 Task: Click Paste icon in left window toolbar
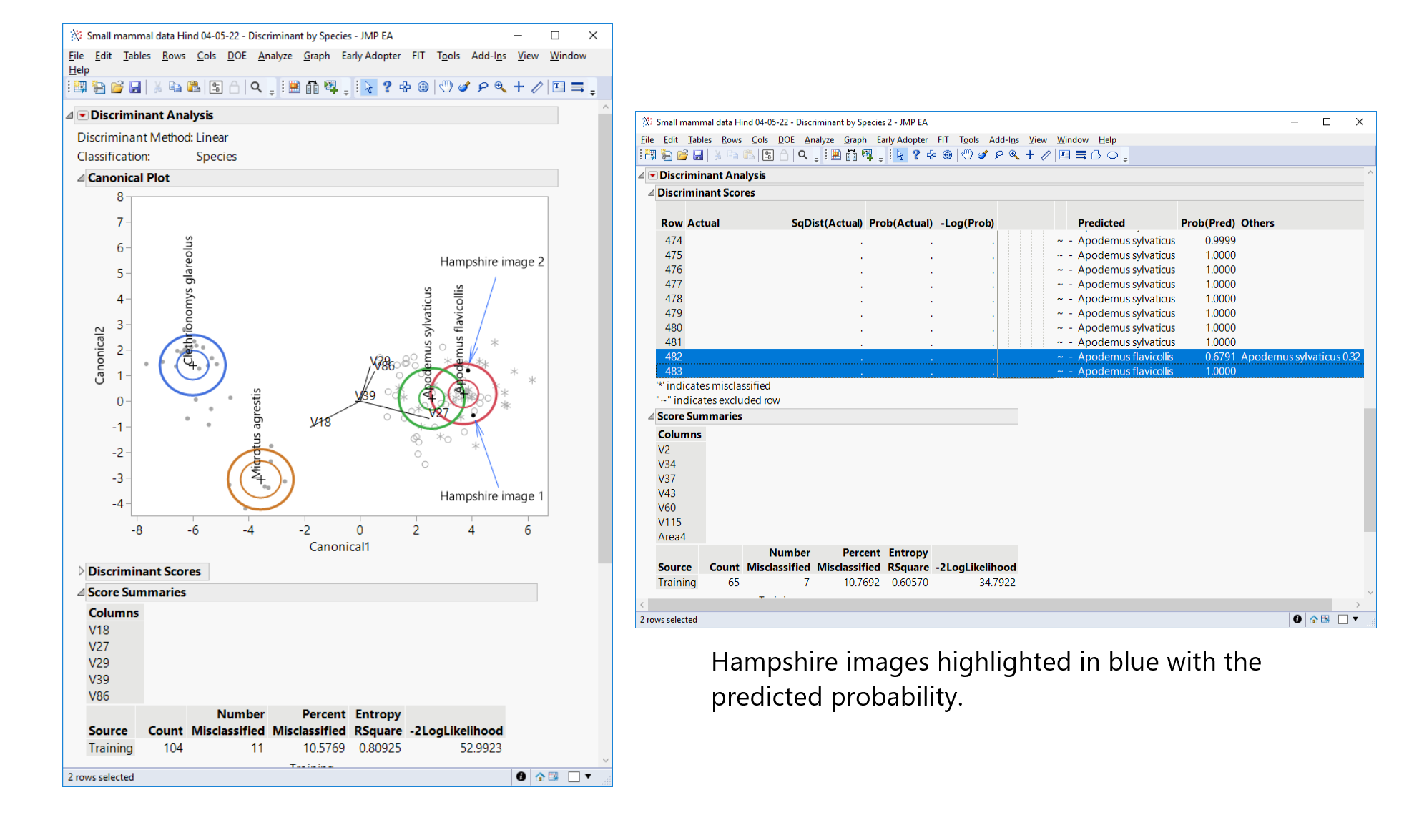point(193,87)
